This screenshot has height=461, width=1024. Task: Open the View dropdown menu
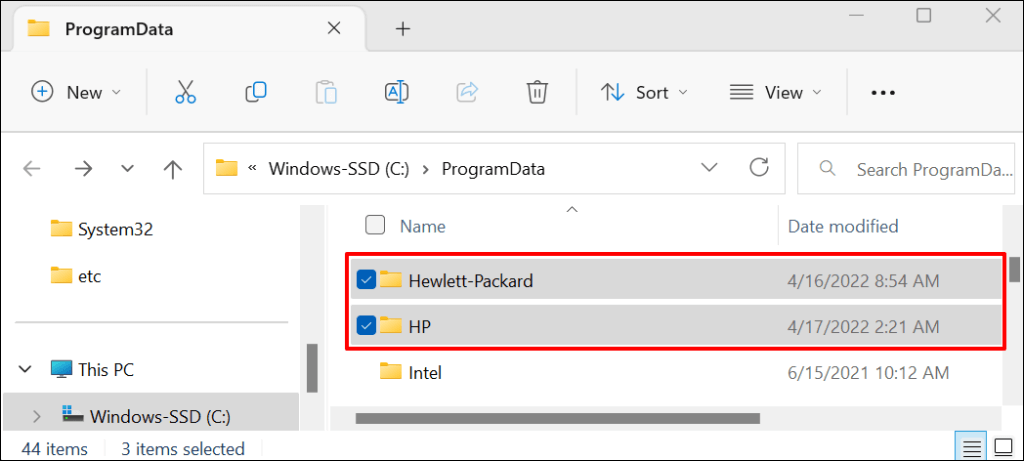[775, 92]
